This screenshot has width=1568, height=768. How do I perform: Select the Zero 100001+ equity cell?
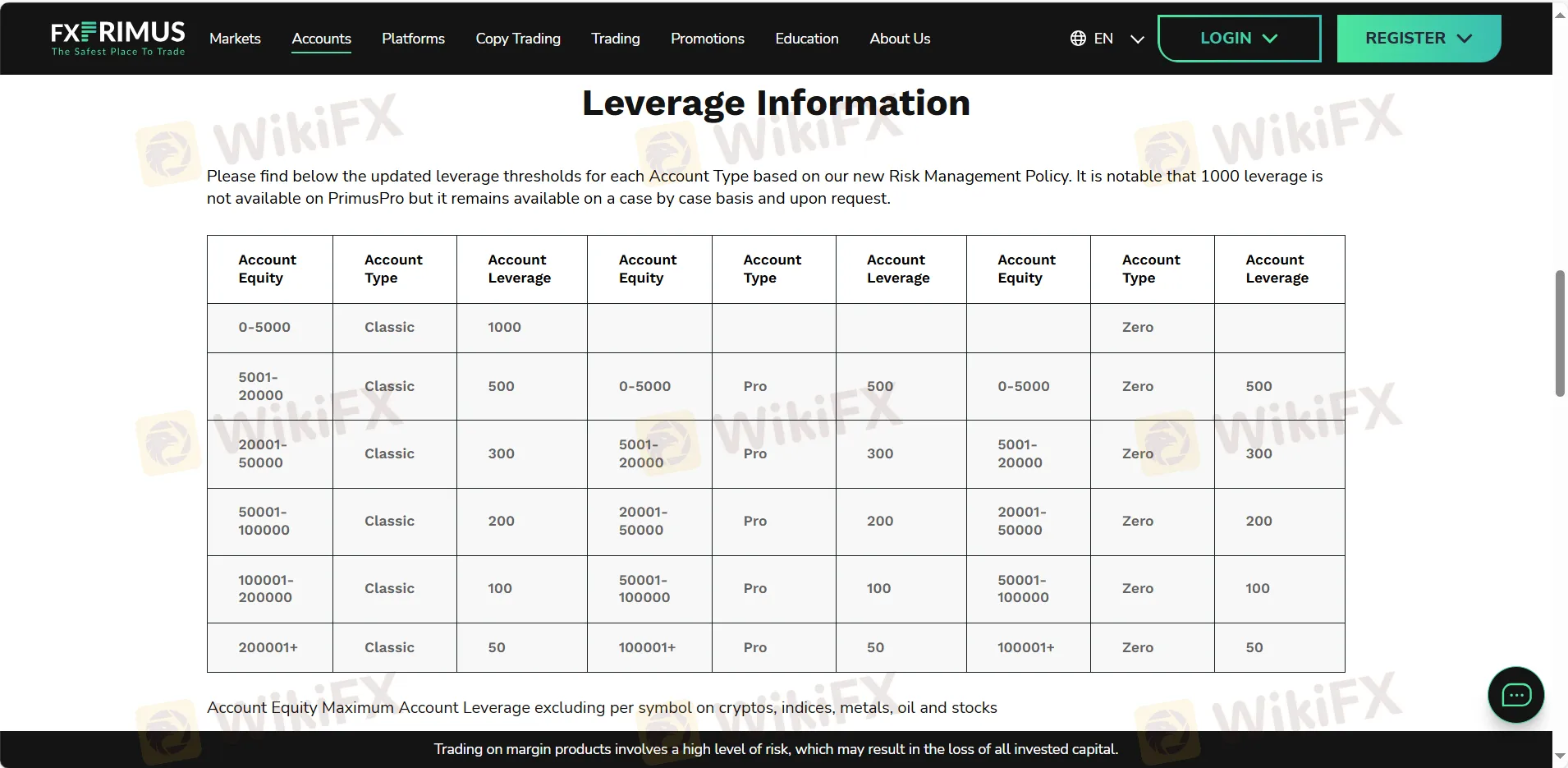point(1029,647)
